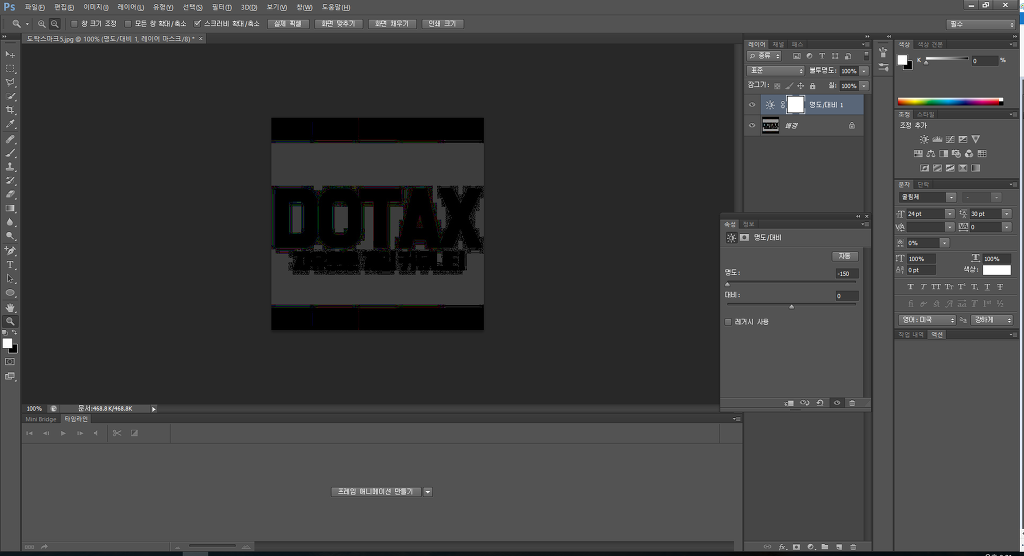Select the Horizontal Type tool
The image size is (1024, 556).
coord(10,265)
